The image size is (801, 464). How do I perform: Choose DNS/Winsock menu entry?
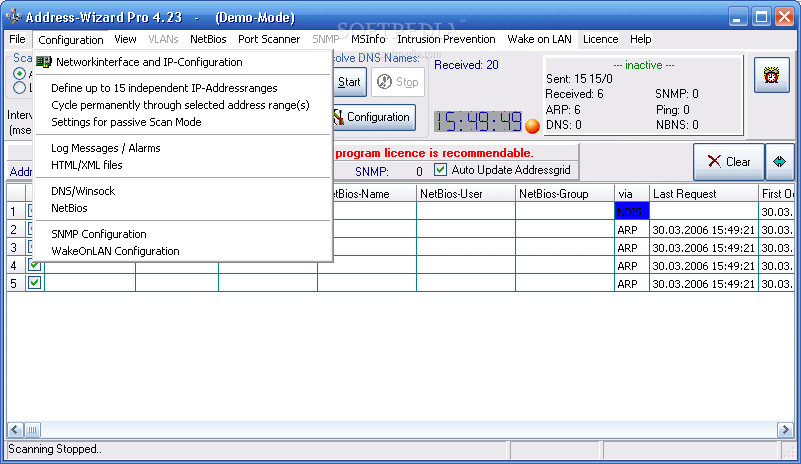(x=182, y=191)
